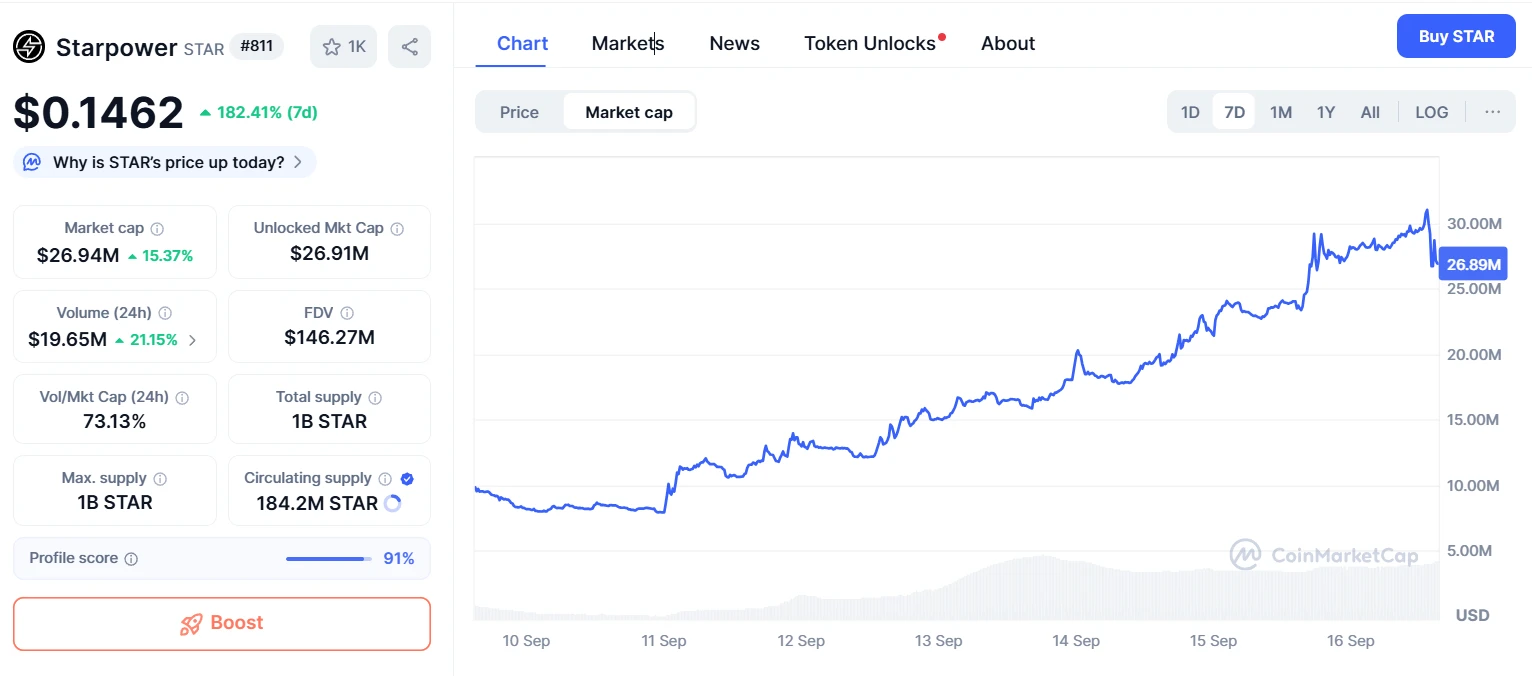Click the Boost button
The width and height of the screenshot is (1532, 676).
(222, 623)
